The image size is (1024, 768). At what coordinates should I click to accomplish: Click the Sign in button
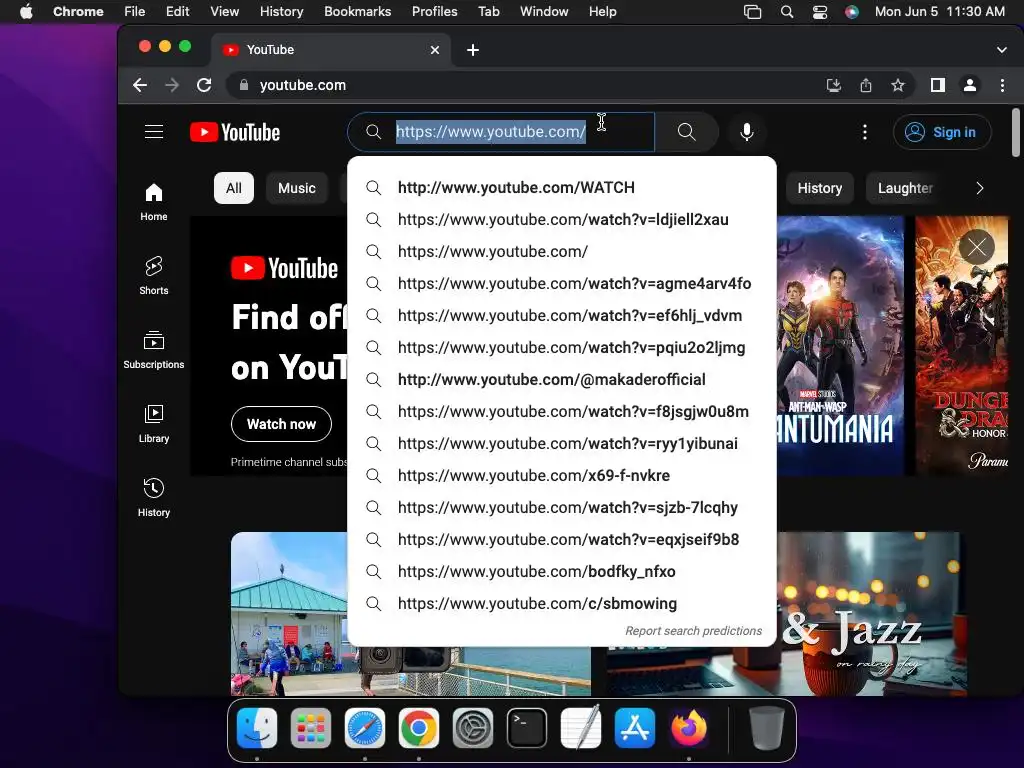coord(941,132)
